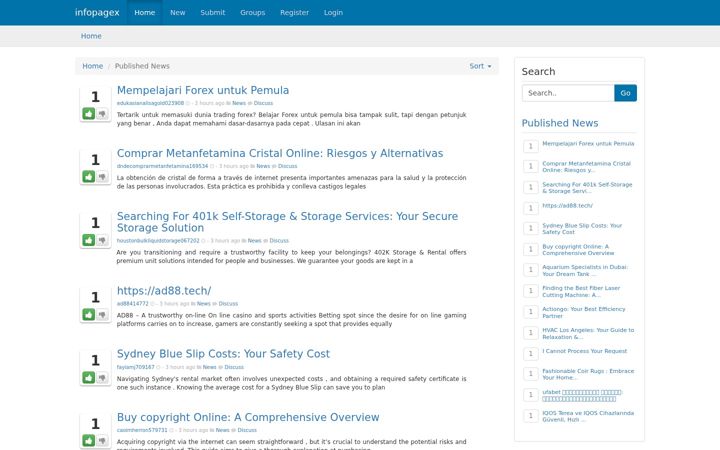Viewport: 720px width, 450px height.
Task: Downvote the https://ad88.tech/ post
Action: [x=102, y=315]
